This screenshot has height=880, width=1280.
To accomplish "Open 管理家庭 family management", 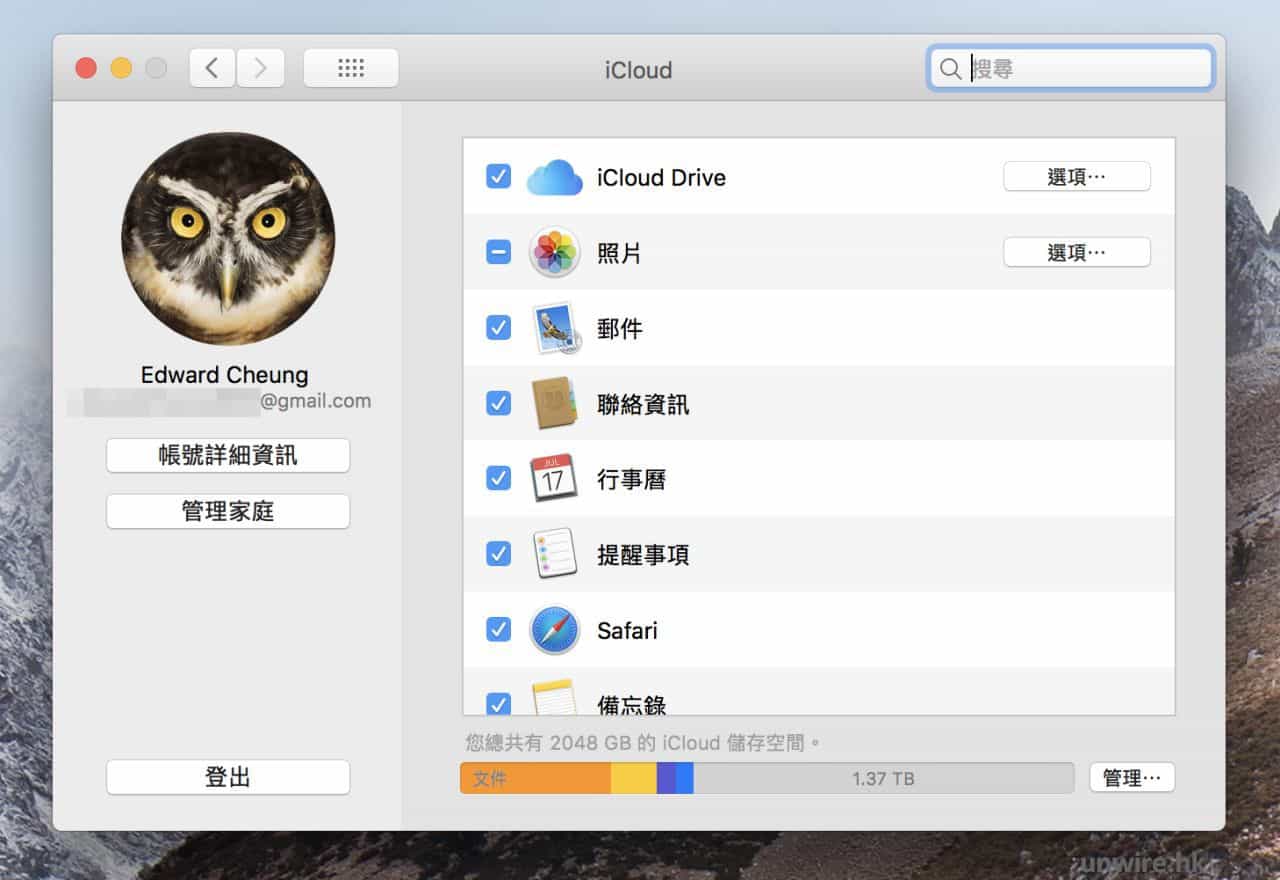I will click(x=228, y=512).
